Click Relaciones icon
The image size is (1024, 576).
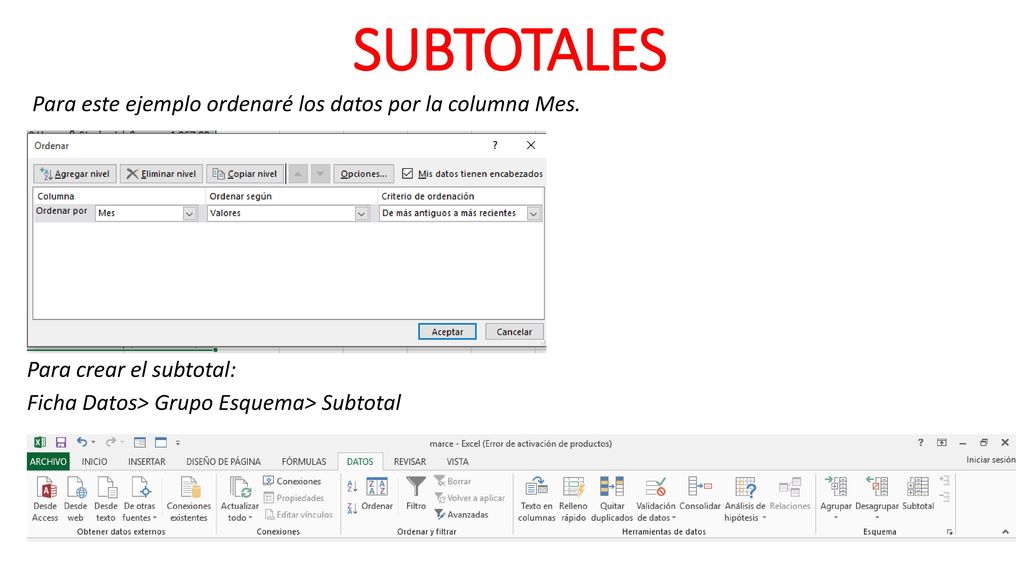coord(790,494)
